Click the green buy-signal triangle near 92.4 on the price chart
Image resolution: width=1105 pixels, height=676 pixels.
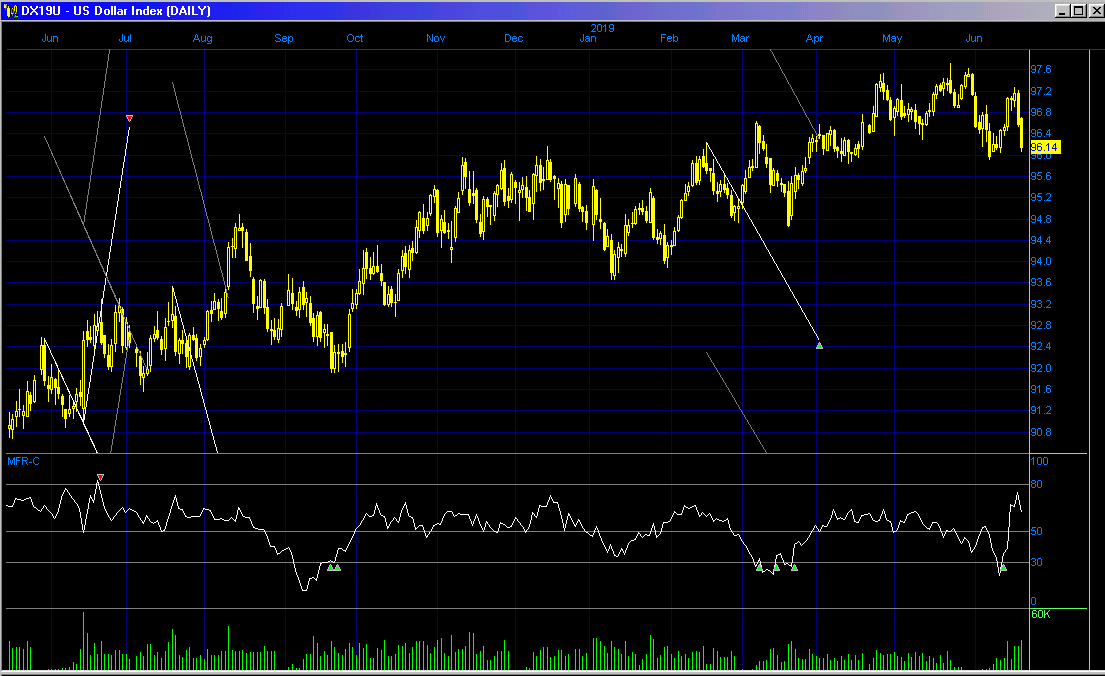tap(819, 345)
